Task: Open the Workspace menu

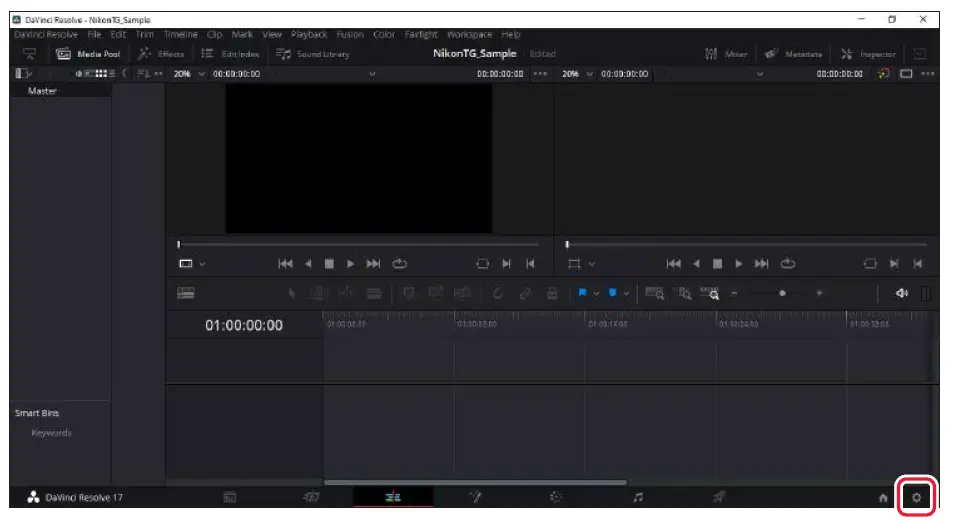Action: pos(469,35)
